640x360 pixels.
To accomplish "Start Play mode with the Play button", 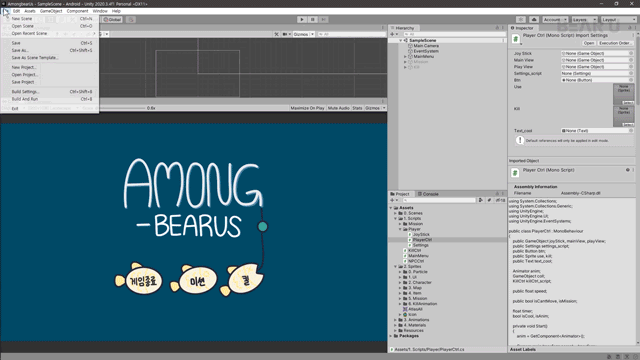I will point(302,20).
